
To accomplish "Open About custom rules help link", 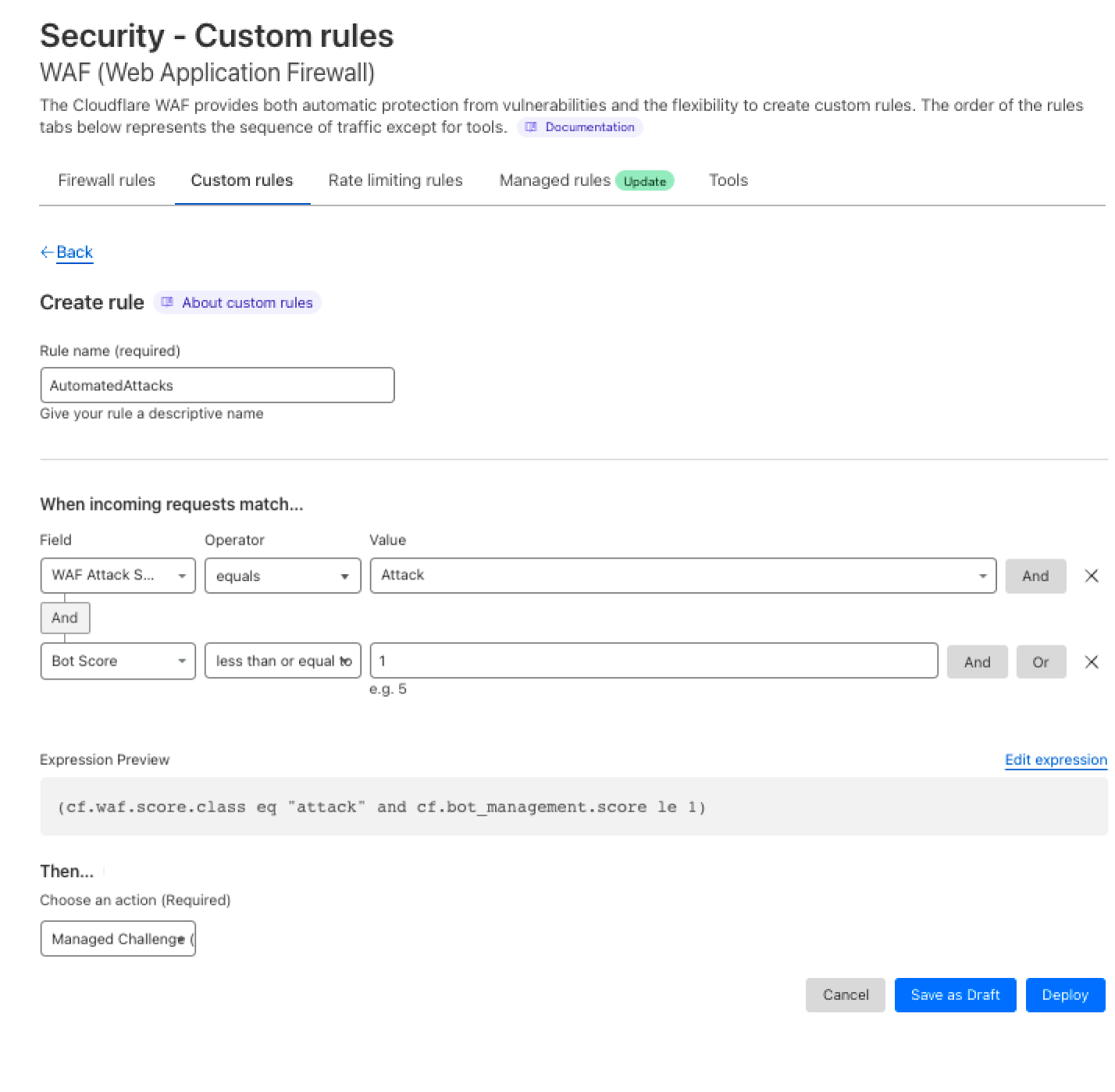I will [237, 302].
